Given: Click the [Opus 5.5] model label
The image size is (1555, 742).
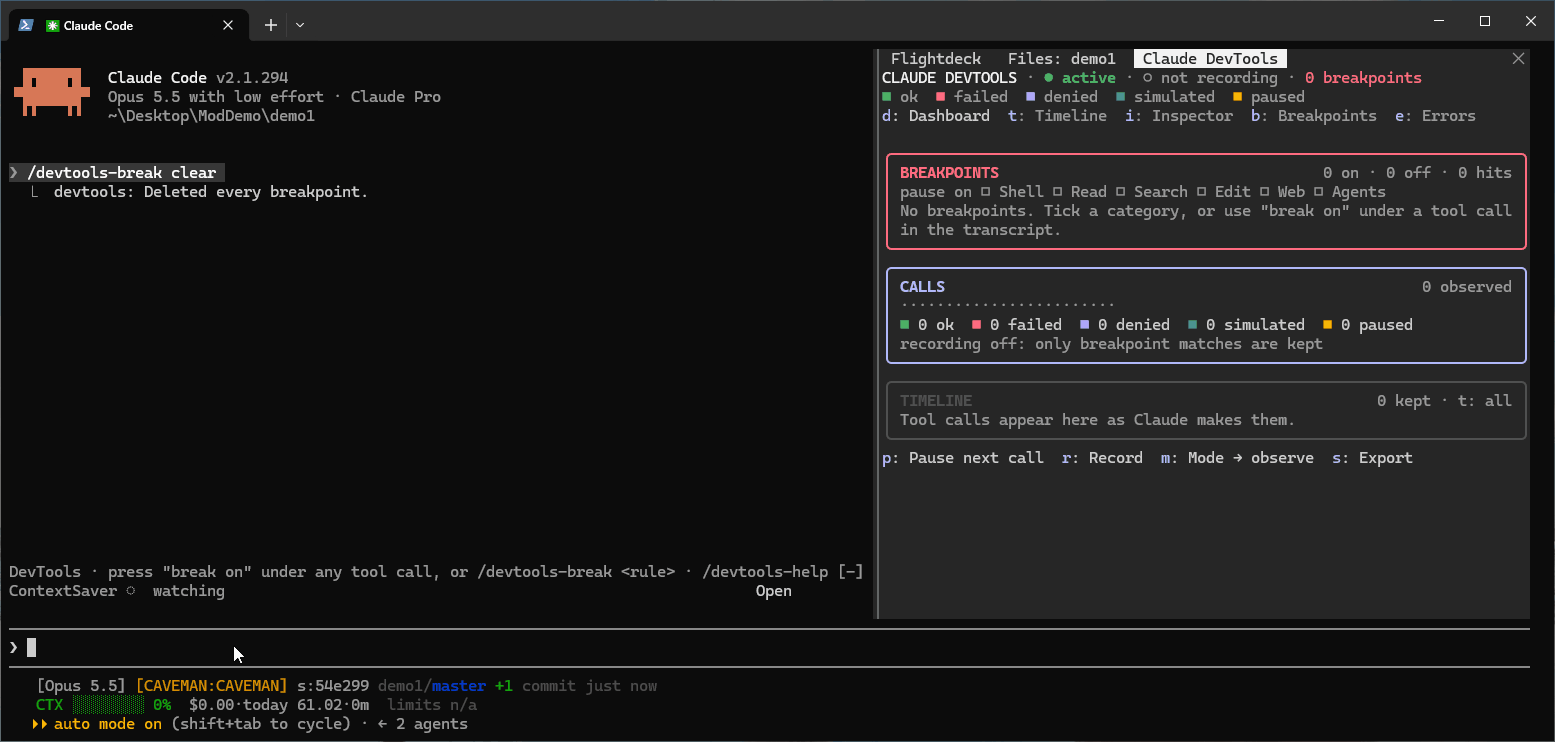Looking at the screenshot, I should pyautogui.click(x=81, y=686).
